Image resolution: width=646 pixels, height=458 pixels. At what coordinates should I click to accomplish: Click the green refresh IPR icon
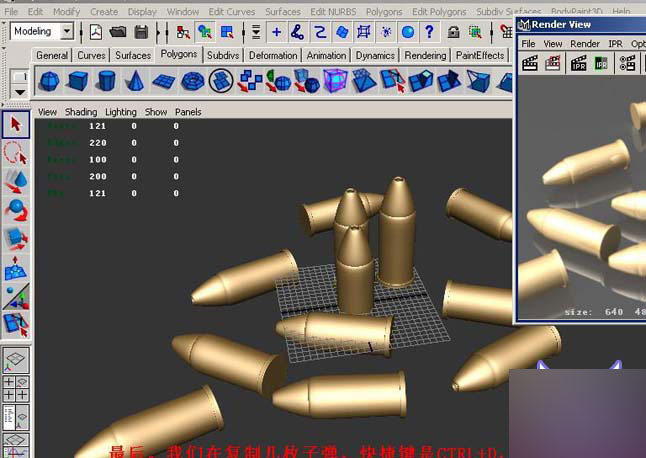pos(601,63)
